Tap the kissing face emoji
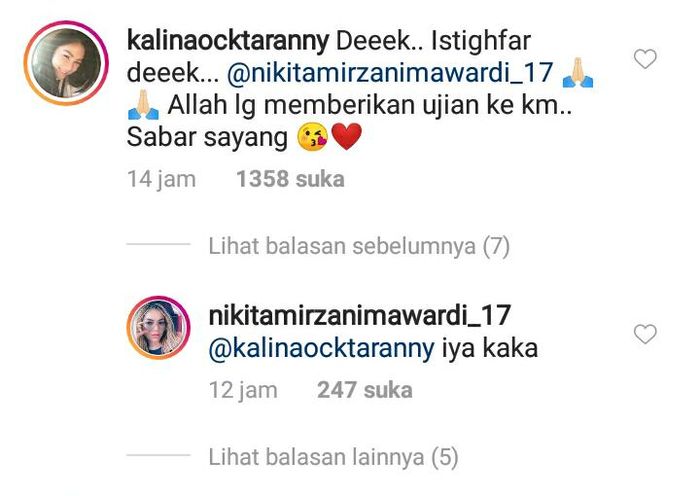 312,137
